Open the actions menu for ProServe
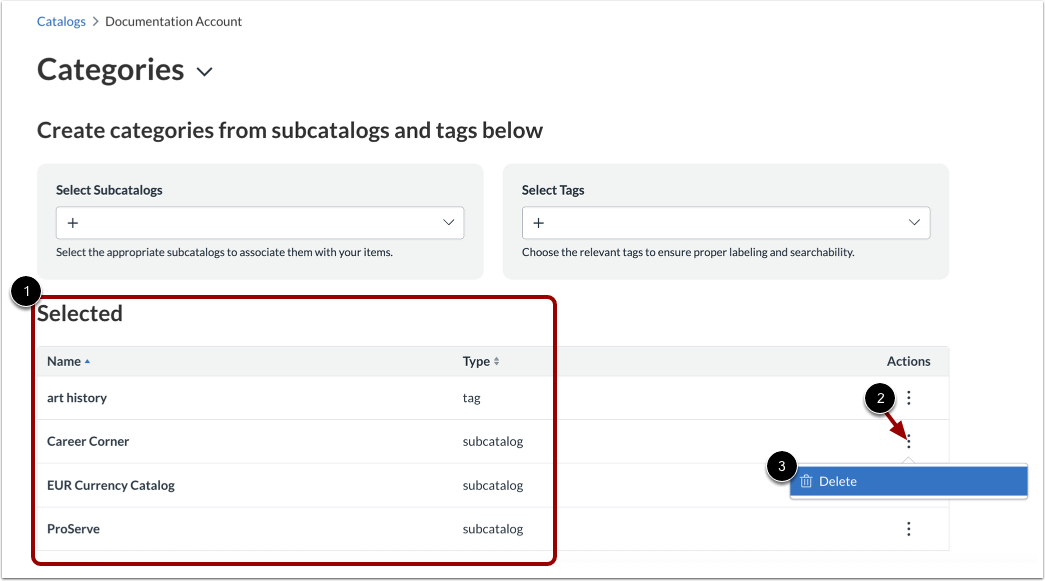Image resolution: width=1045 pixels, height=581 pixels. pos(908,528)
